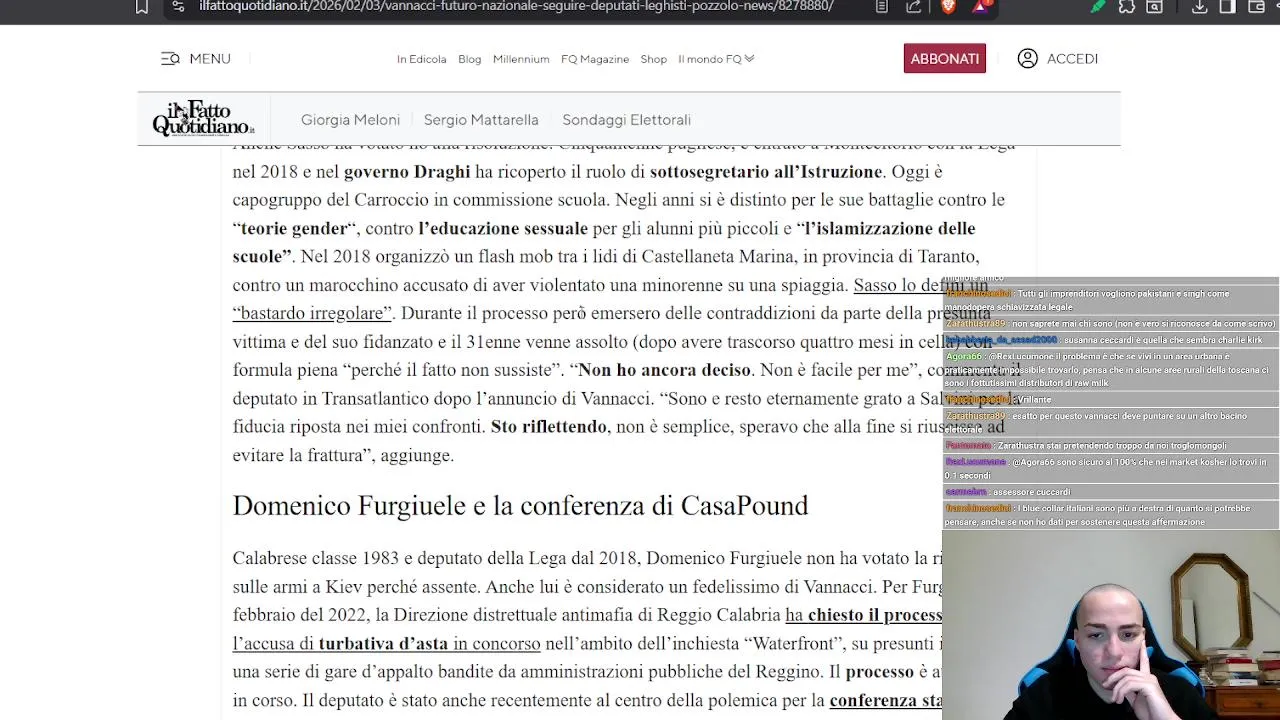Bookmark this page with the bookmark icon

tap(142, 7)
